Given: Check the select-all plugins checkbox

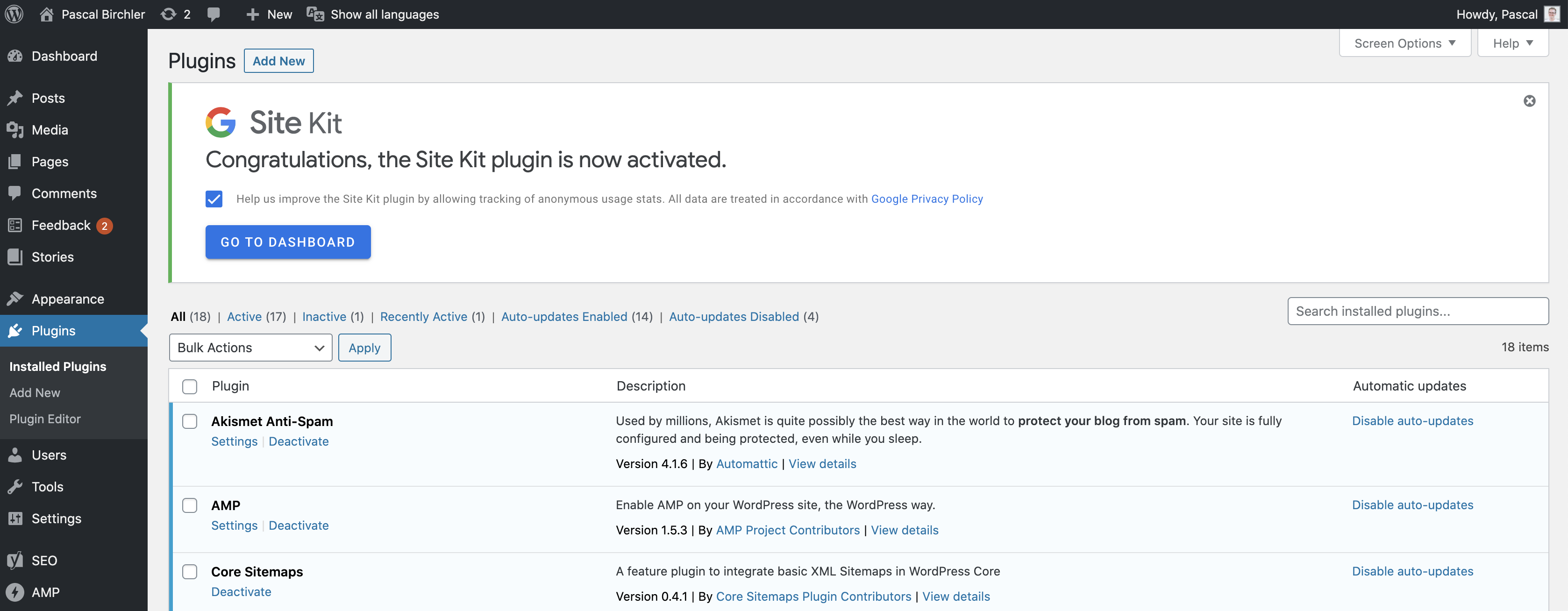Looking at the screenshot, I should (x=189, y=386).
